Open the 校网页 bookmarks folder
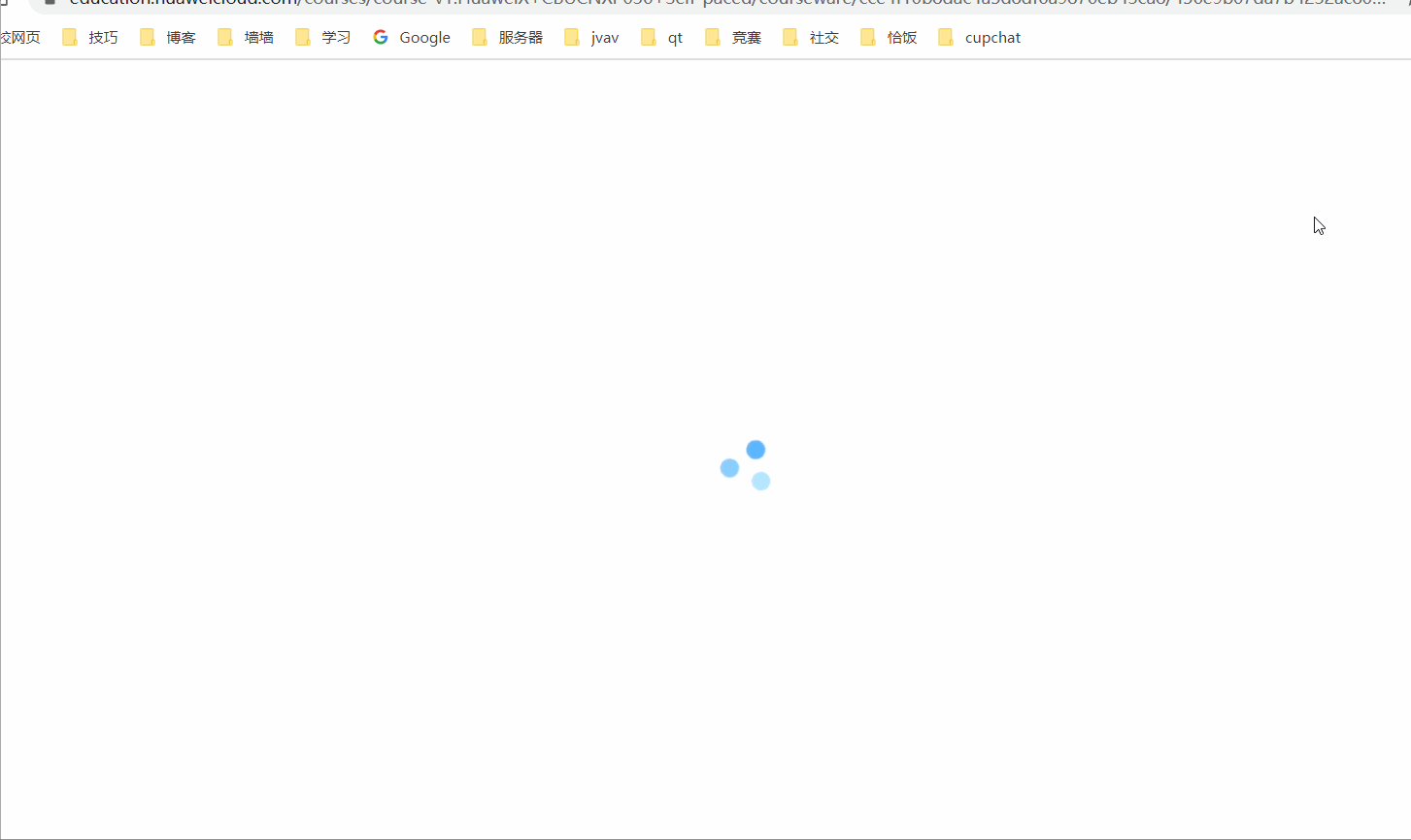This screenshot has height=840, width=1411. click(20, 37)
